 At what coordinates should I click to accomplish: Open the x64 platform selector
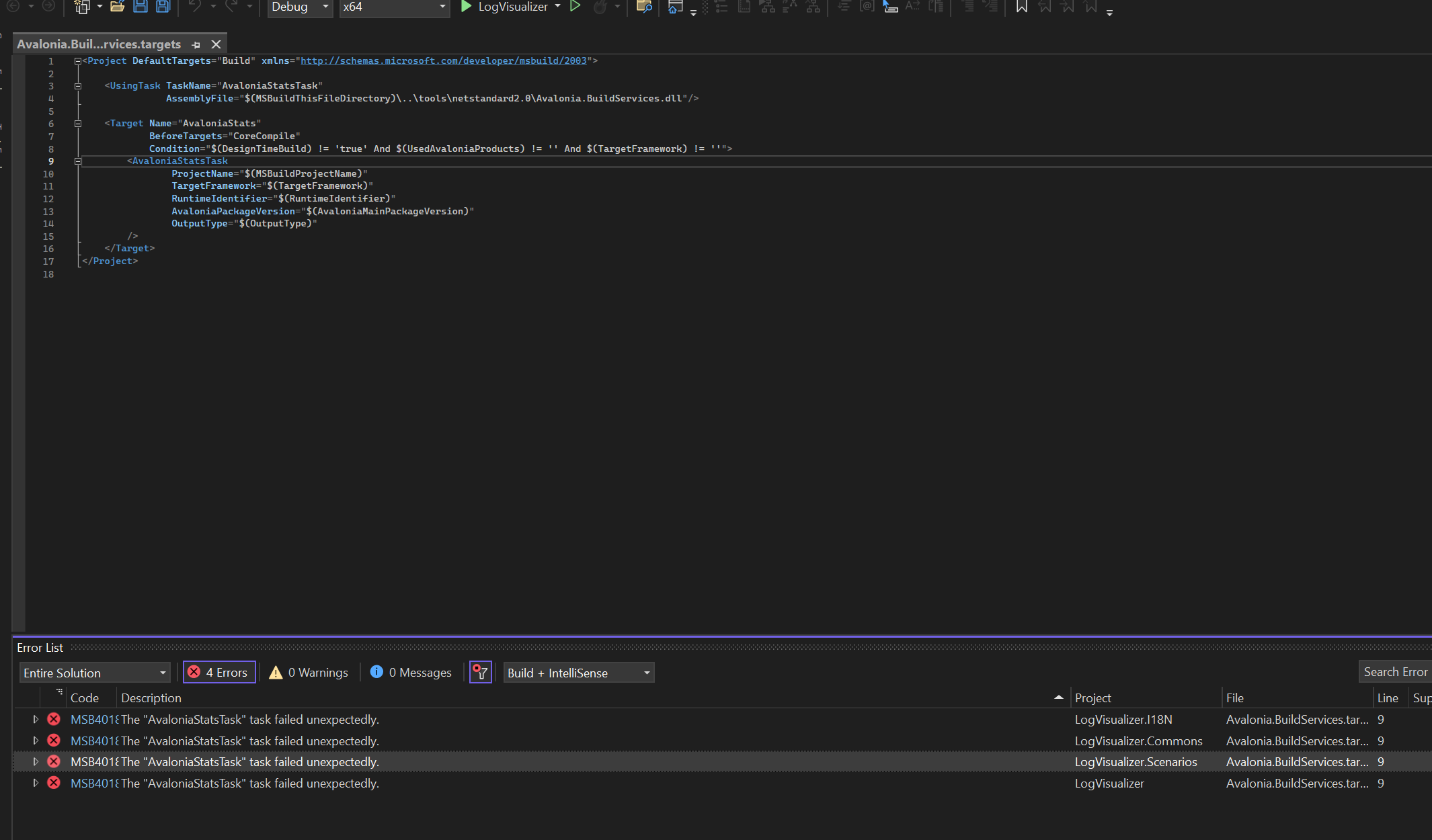(x=394, y=7)
